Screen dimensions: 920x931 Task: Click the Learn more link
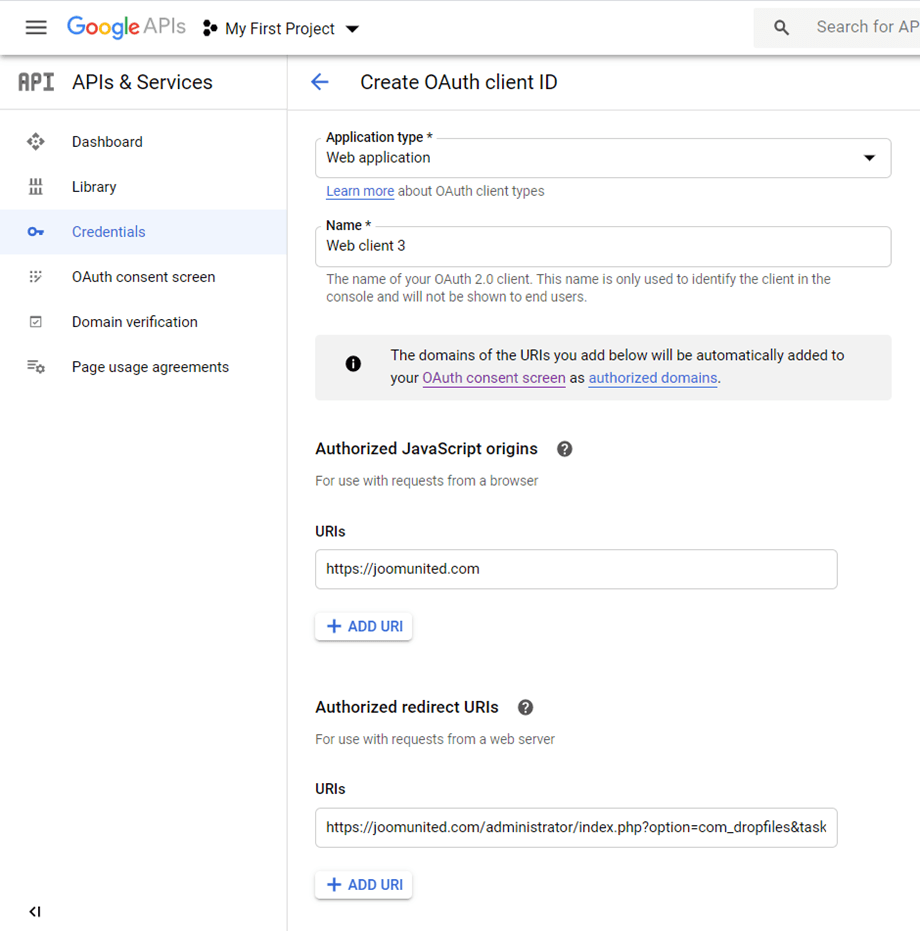click(359, 191)
